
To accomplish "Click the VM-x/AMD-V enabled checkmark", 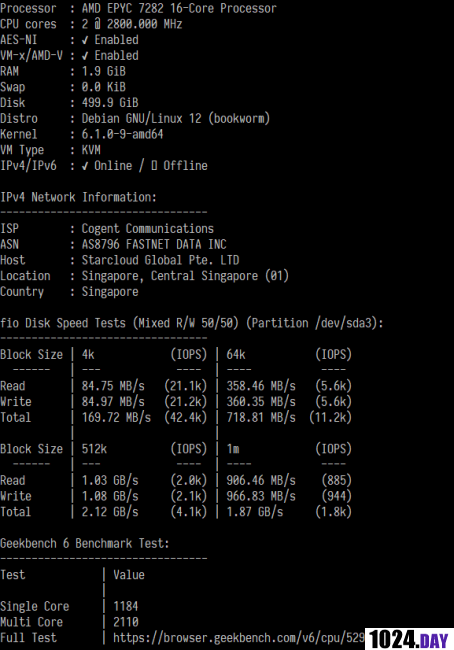I will click(x=85, y=56).
